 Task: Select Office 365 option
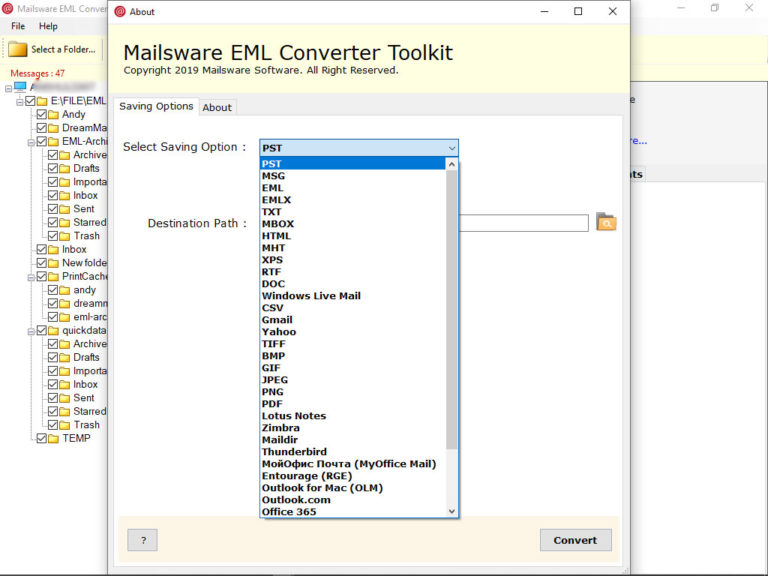click(353, 512)
